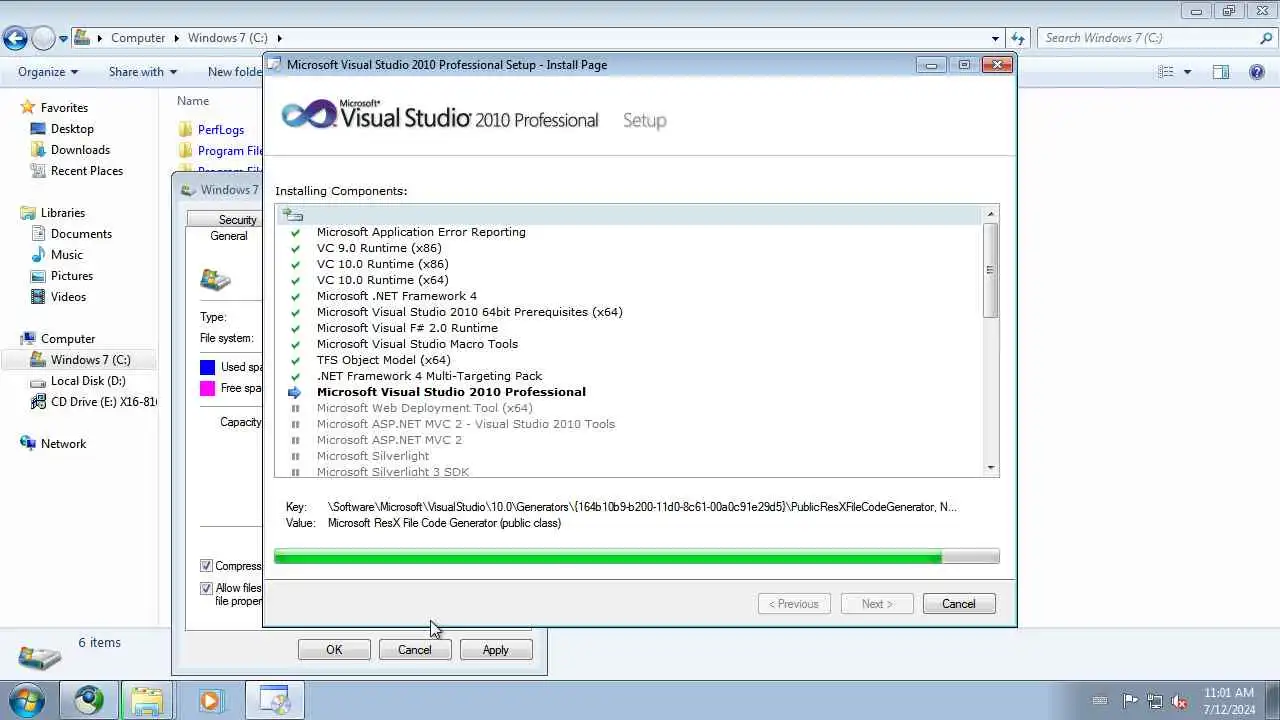
Task: Click the arrow icon beside current installing component
Action: [295, 393]
